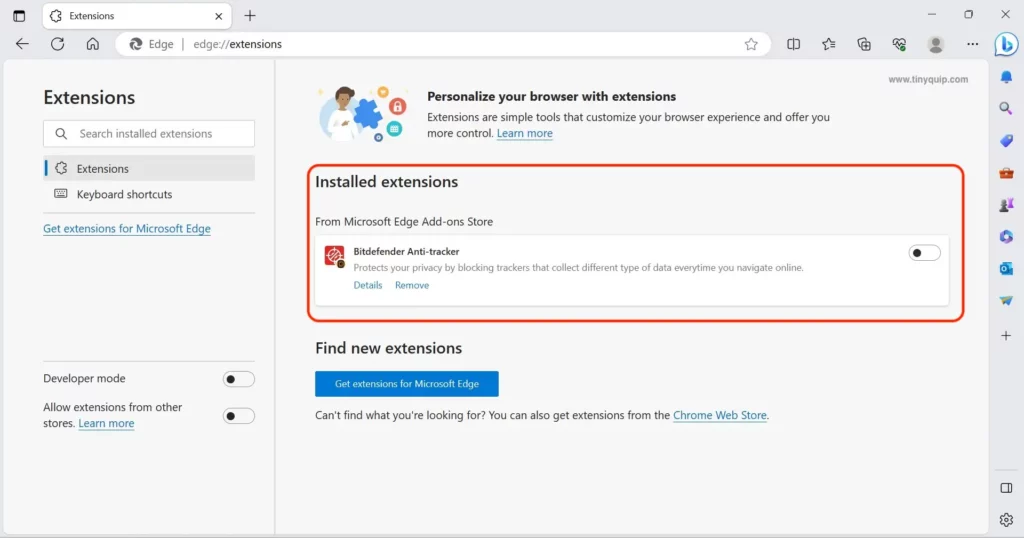Viewport: 1024px width, 538px height.
Task: Open the tab actions menu icon
Action: (x=19, y=16)
